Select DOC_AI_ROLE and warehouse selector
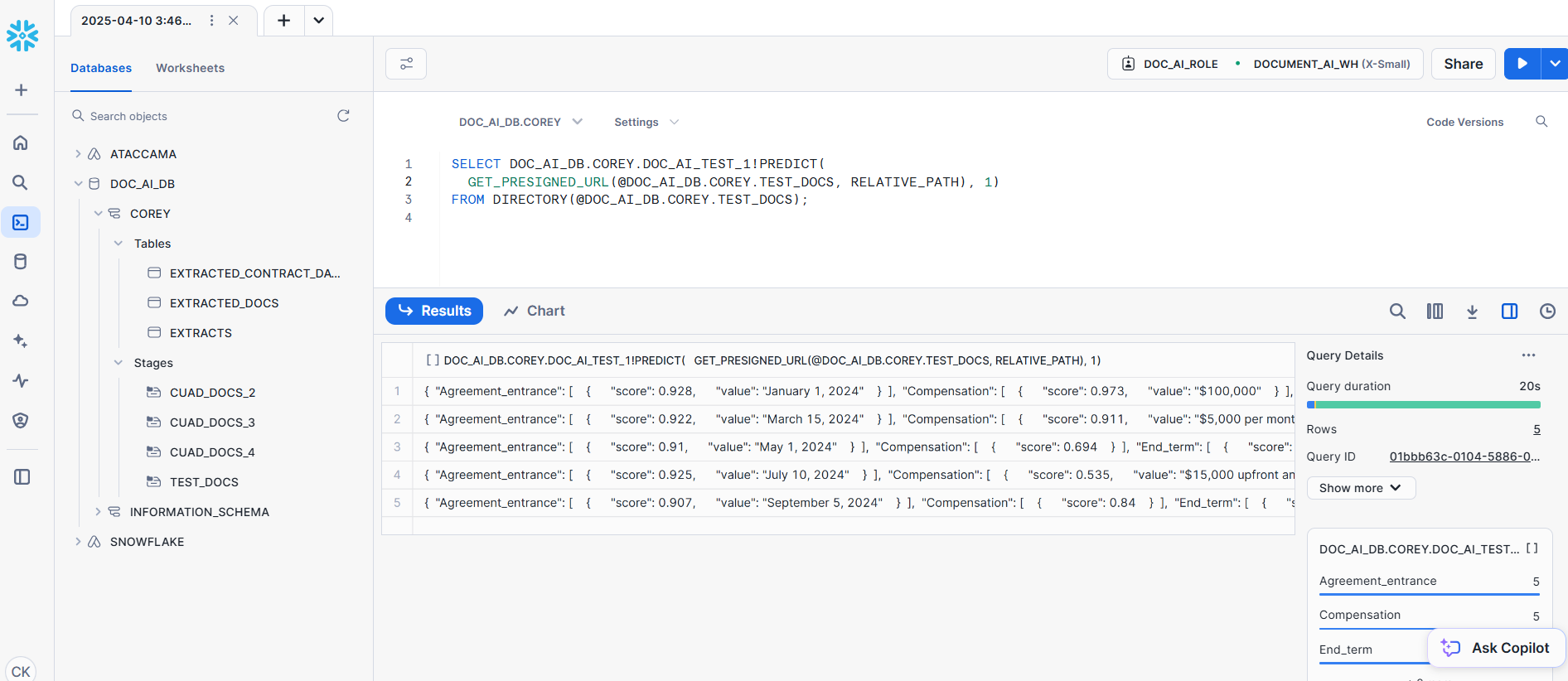 (1265, 64)
